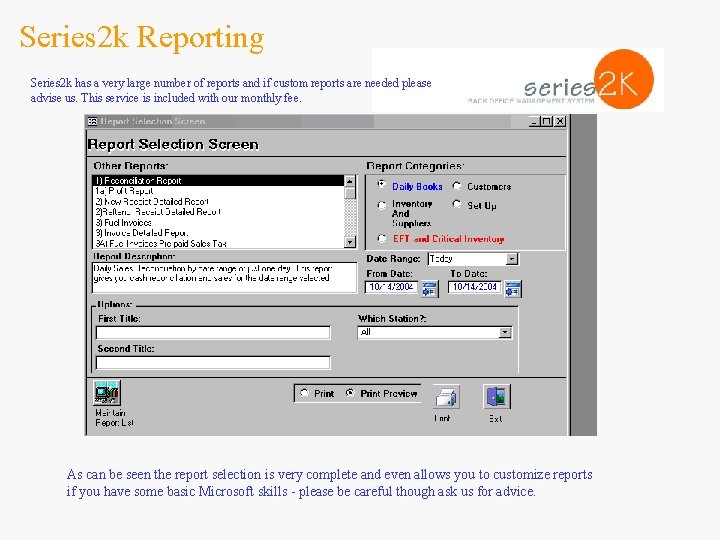
Task: Open the From Date calendar picker icon
Action: point(429,289)
